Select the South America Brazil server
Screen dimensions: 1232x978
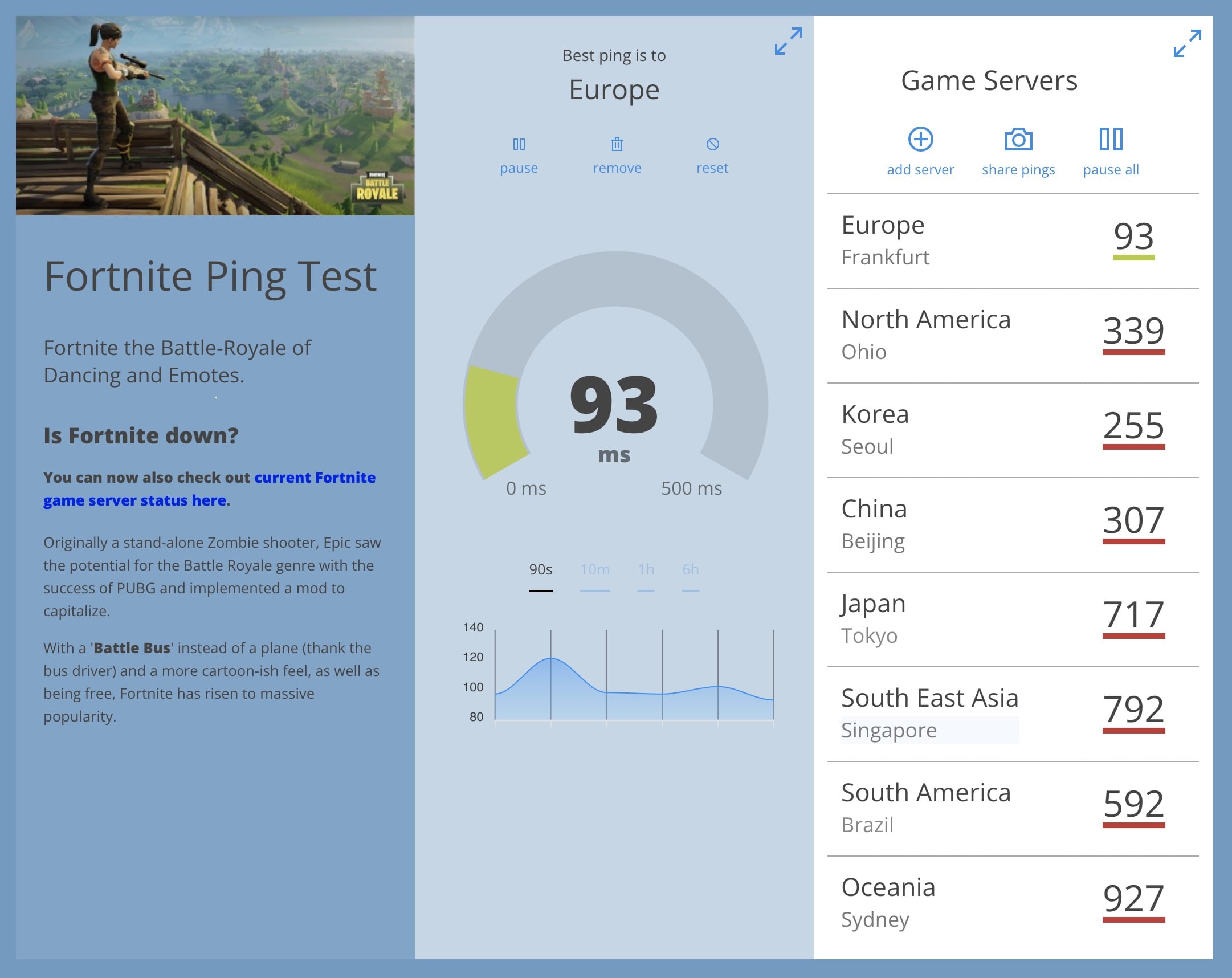(1013, 809)
